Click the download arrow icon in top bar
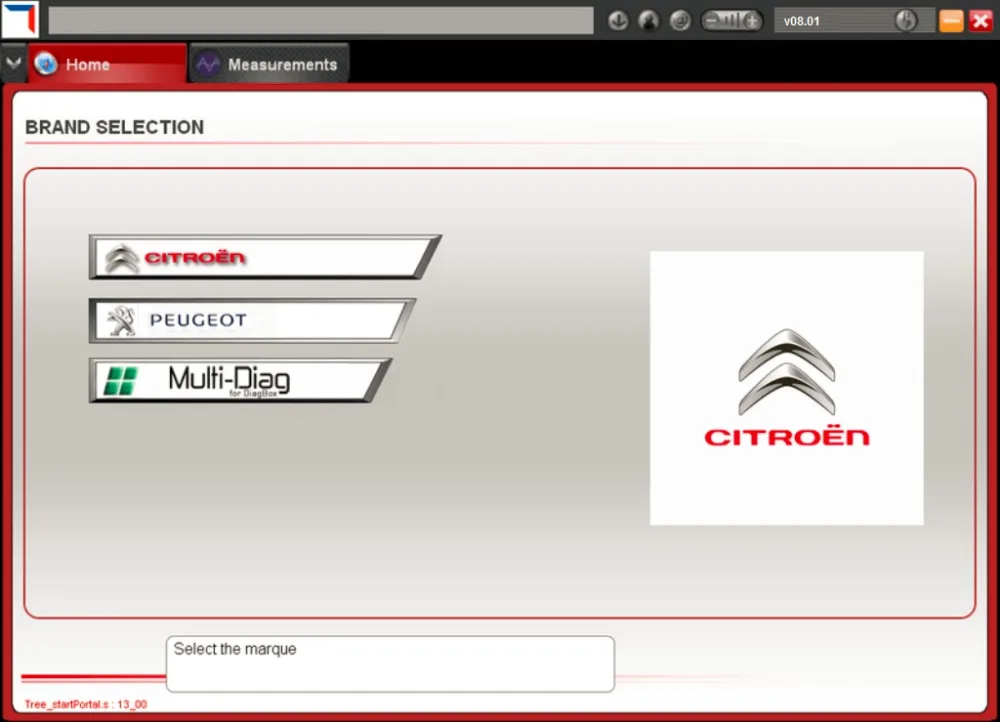Image resolution: width=1000 pixels, height=722 pixels. coord(617,21)
